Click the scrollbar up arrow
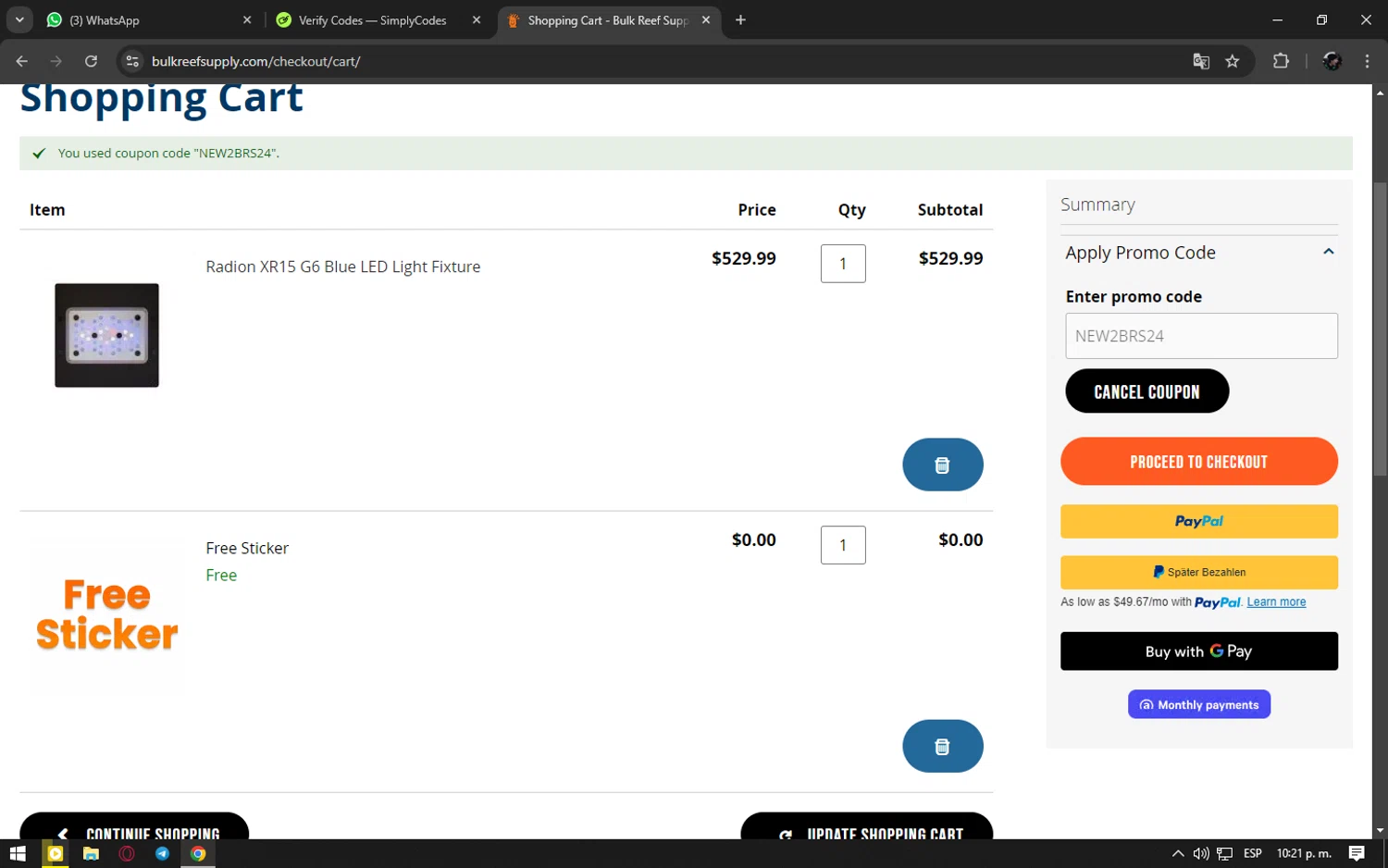 [x=1380, y=93]
